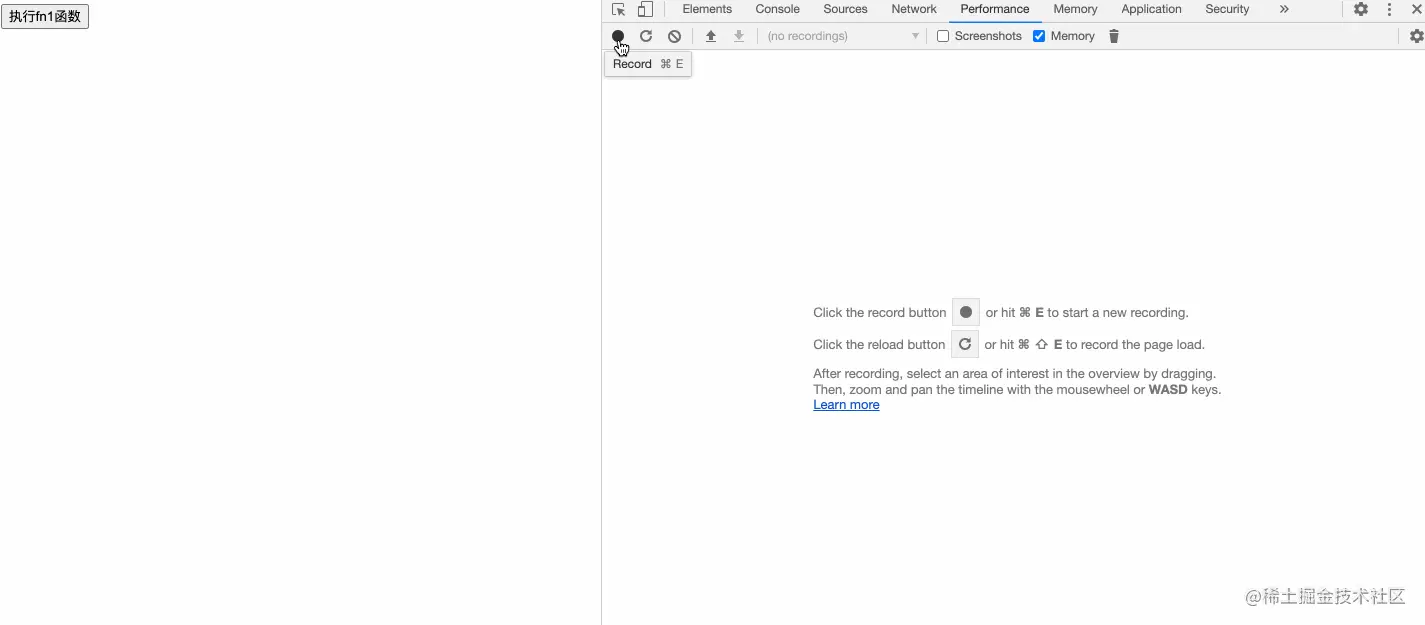Screen dimensions: 1425x625
Task: Open the Security tab
Action: click(x=1227, y=9)
